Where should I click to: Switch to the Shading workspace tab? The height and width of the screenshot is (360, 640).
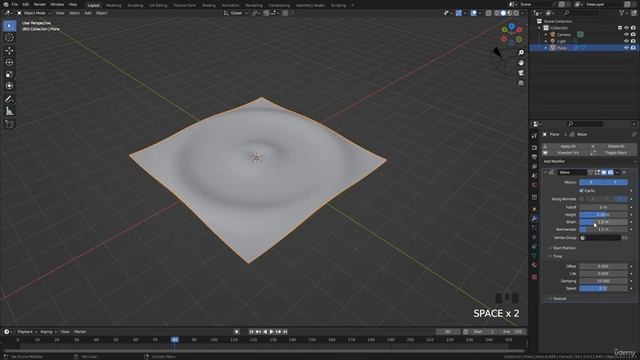pos(209,5)
